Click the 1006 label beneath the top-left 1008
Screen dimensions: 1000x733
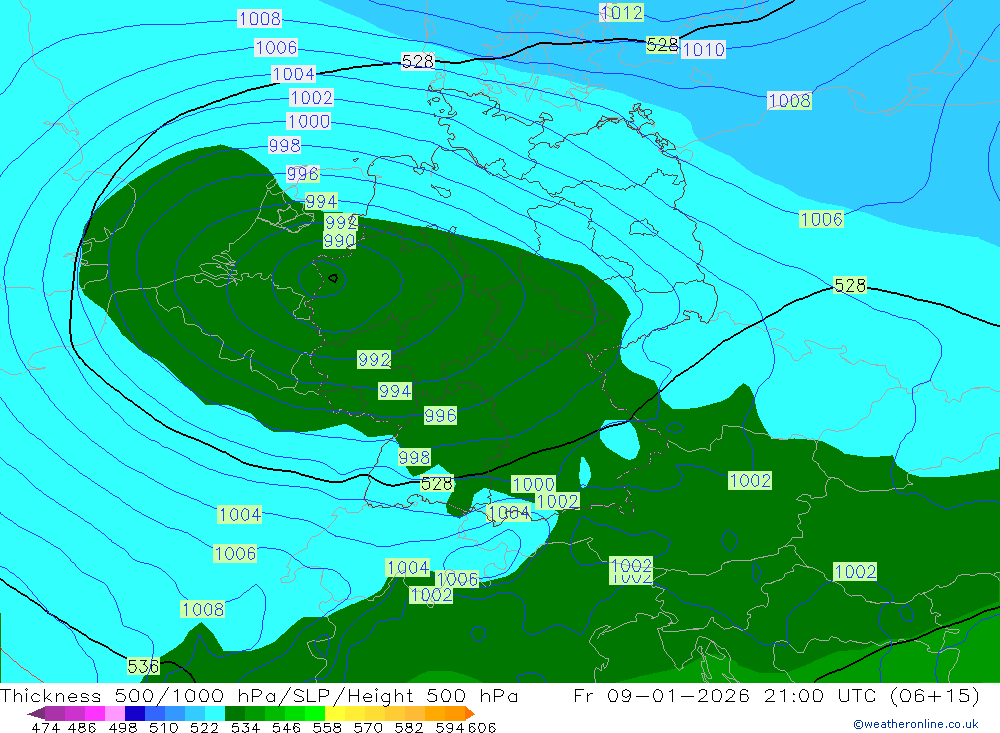(x=276, y=47)
